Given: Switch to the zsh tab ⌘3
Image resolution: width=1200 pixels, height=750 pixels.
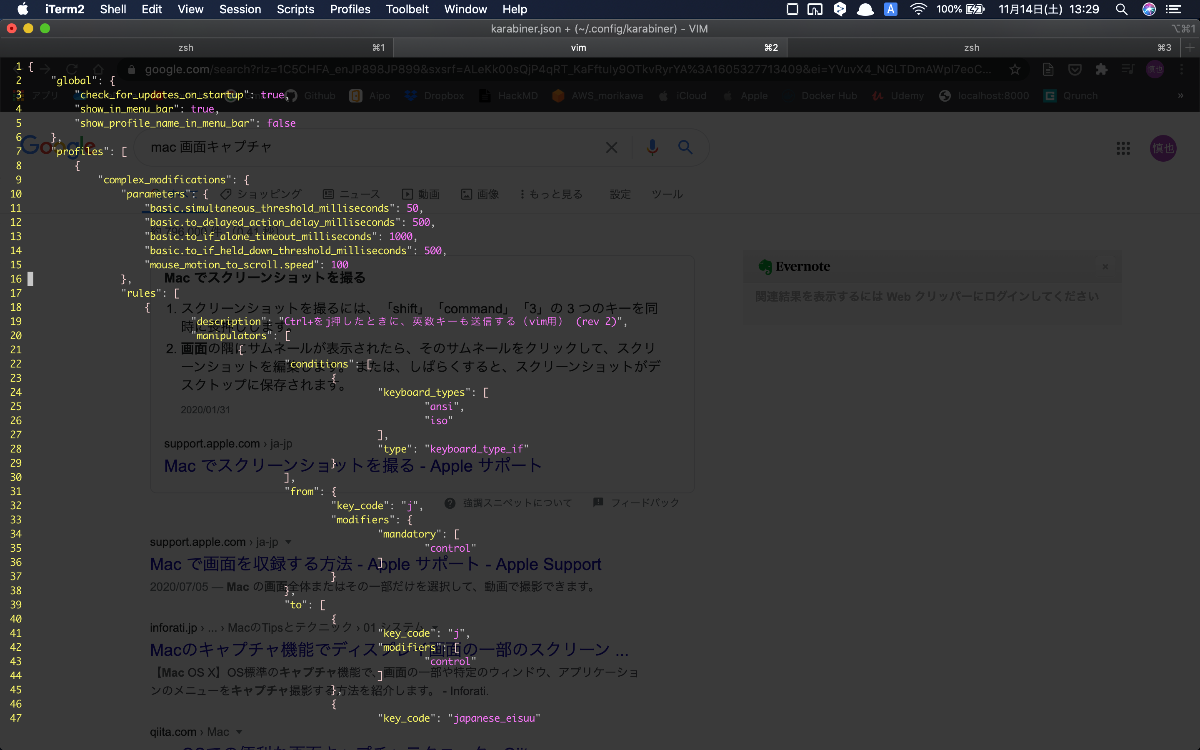Looking at the screenshot, I should coord(982,48).
